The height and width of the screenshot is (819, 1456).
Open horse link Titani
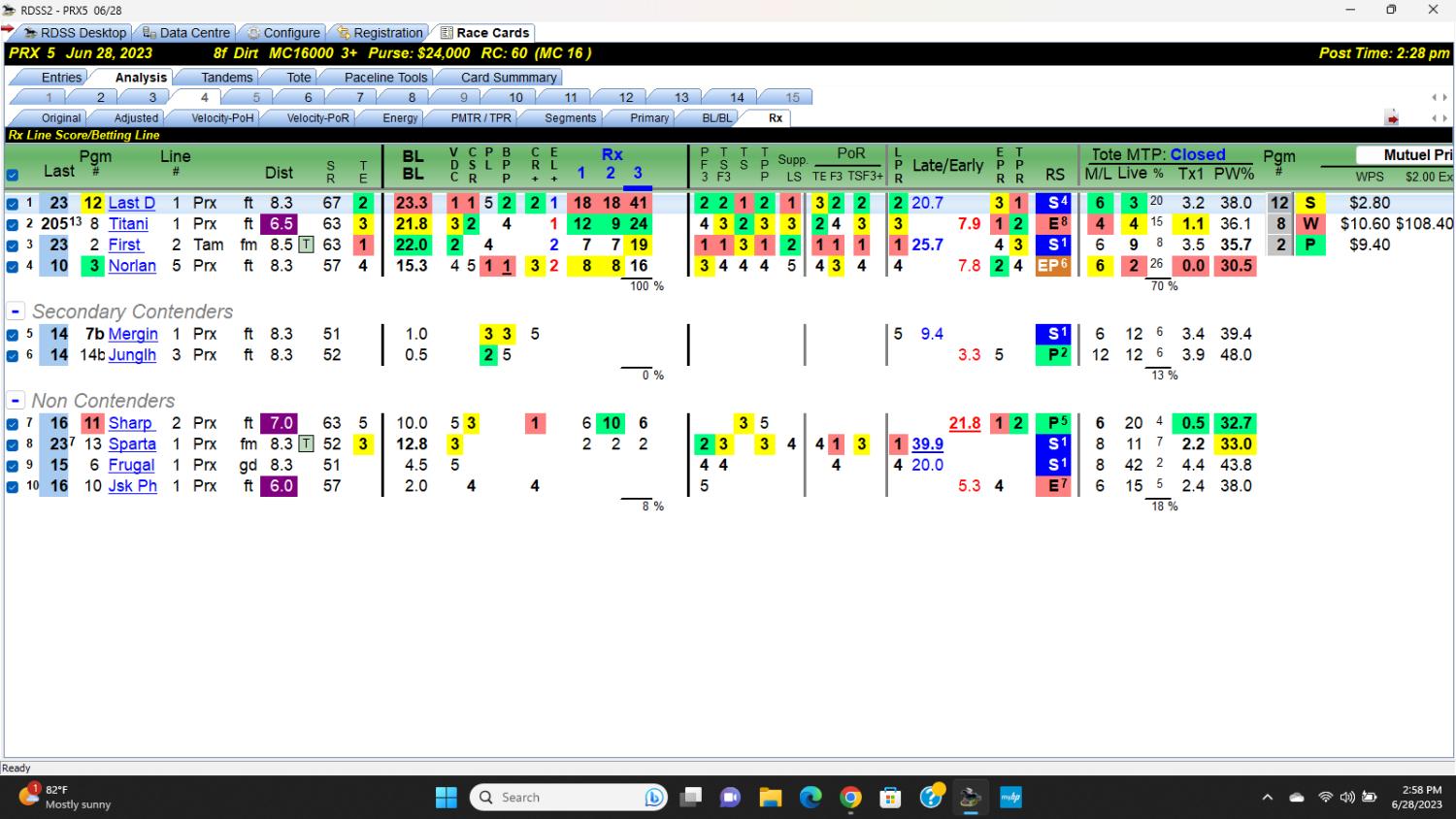click(x=128, y=224)
